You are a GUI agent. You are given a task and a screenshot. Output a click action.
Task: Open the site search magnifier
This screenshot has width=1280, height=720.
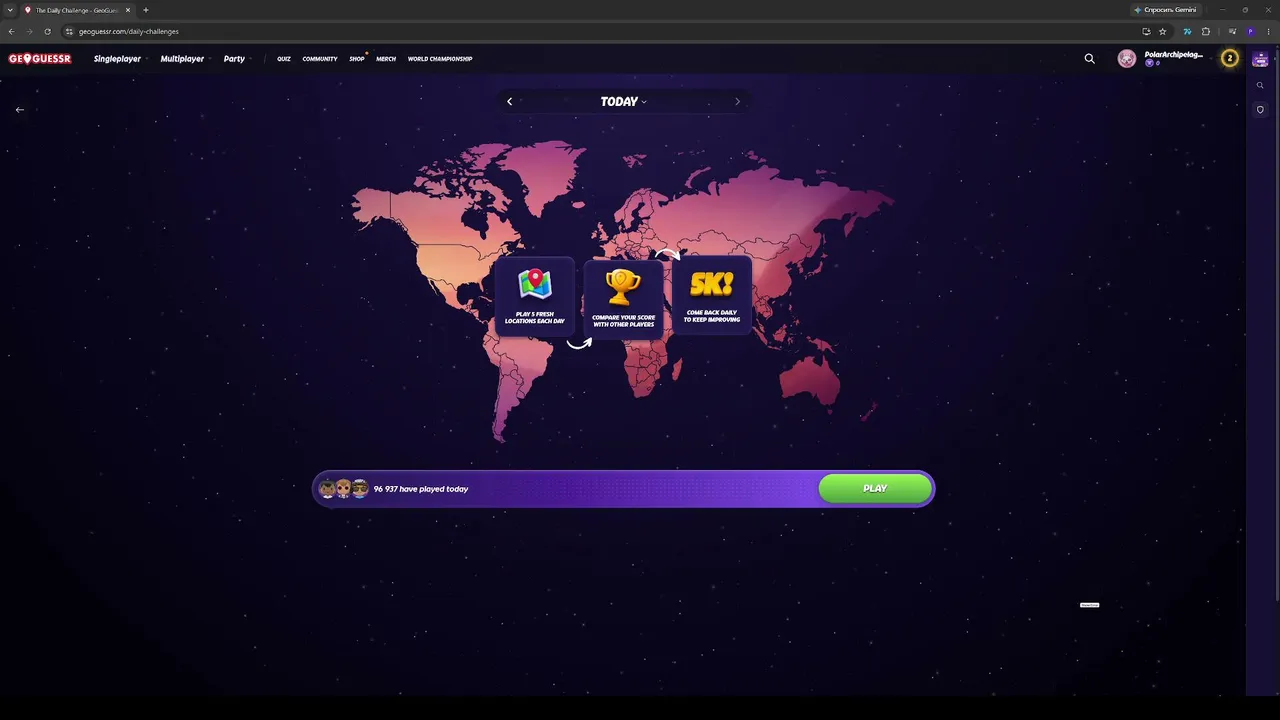click(1090, 59)
